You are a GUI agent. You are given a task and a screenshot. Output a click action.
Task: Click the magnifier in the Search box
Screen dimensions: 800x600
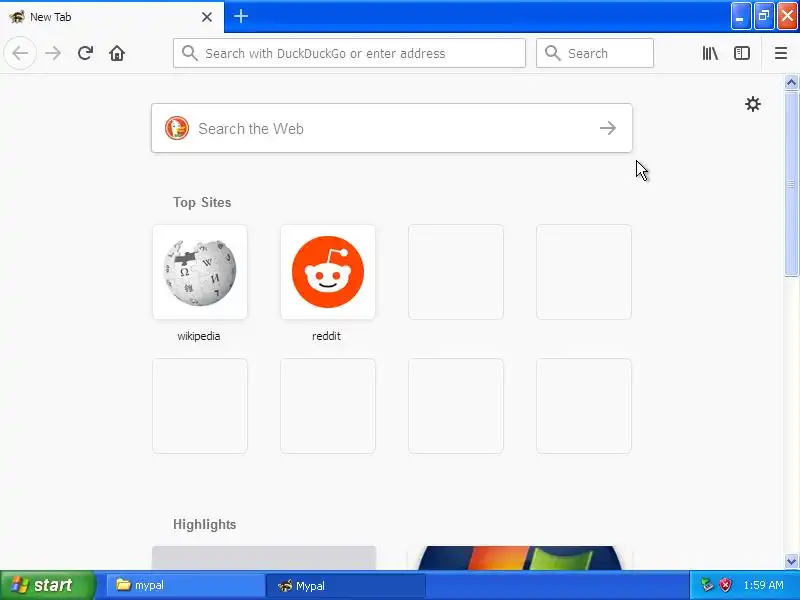tap(553, 53)
